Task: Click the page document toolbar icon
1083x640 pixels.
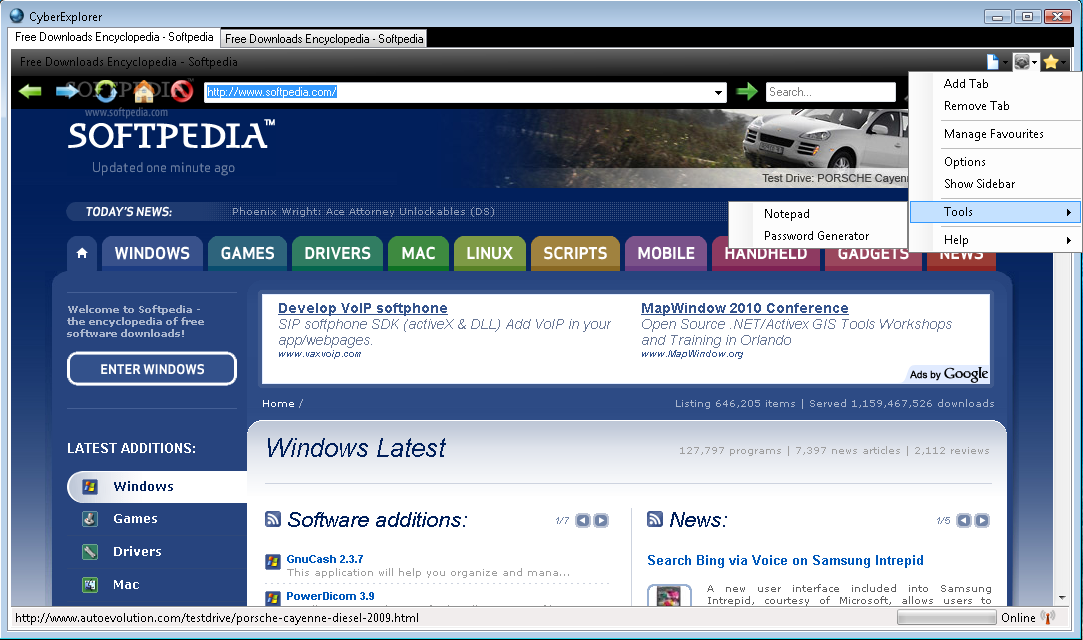Action: click(x=993, y=62)
